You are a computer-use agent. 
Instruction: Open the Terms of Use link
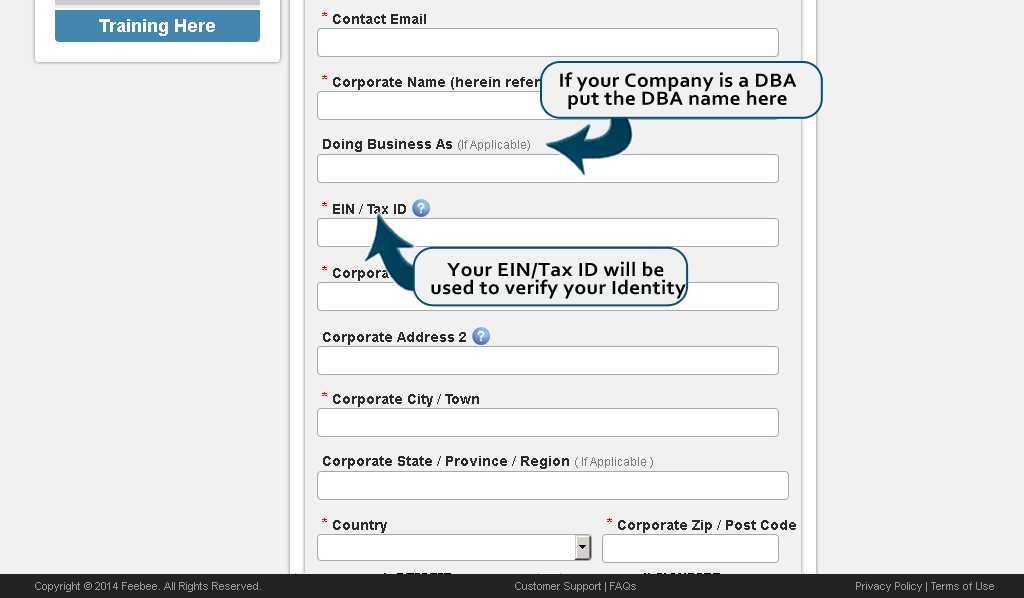(x=962, y=587)
